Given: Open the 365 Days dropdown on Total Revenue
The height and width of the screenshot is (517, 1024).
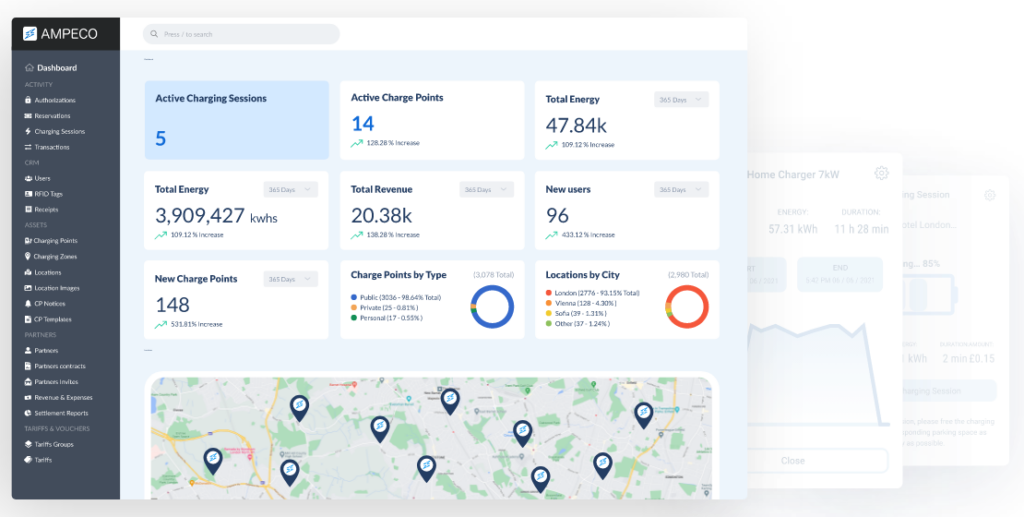Looking at the screenshot, I should (x=487, y=190).
